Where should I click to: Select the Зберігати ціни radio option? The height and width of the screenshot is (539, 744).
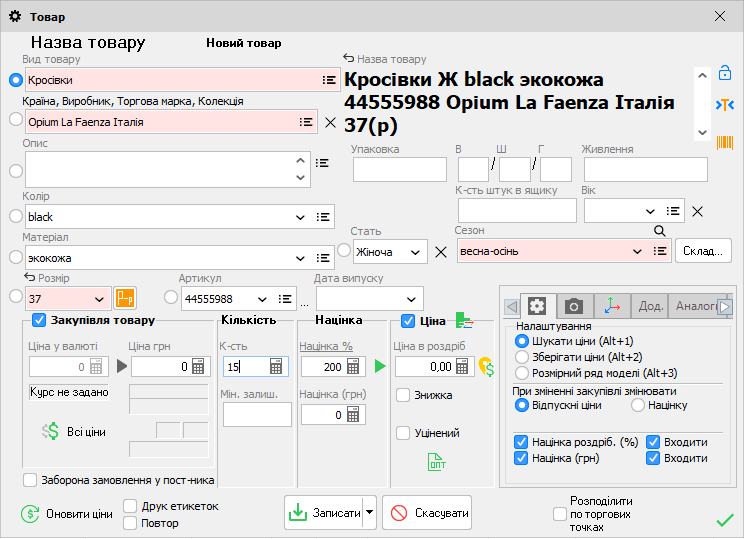click(x=521, y=357)
